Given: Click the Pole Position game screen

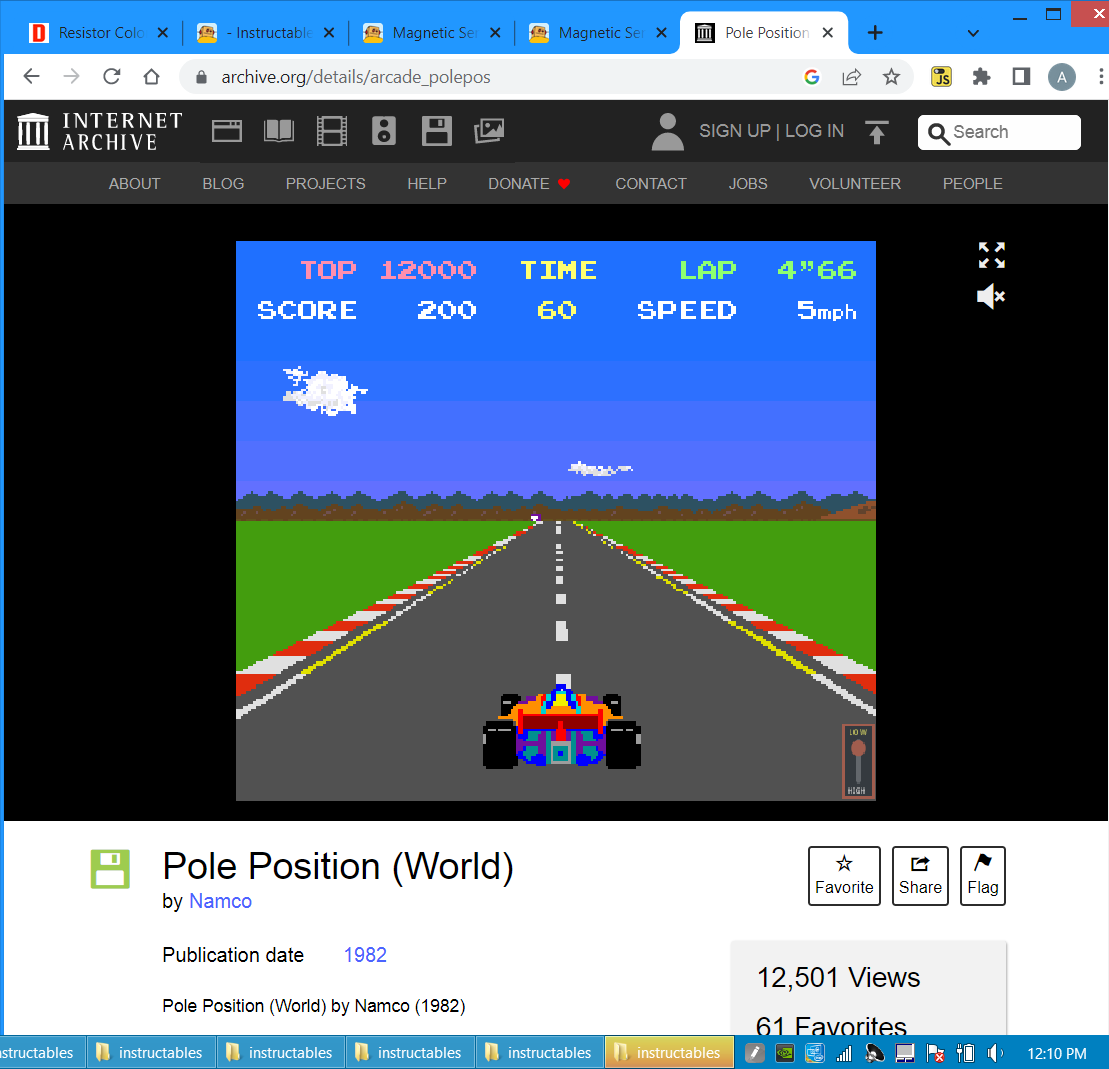Looking at the screenshot, I should [555, 521].
